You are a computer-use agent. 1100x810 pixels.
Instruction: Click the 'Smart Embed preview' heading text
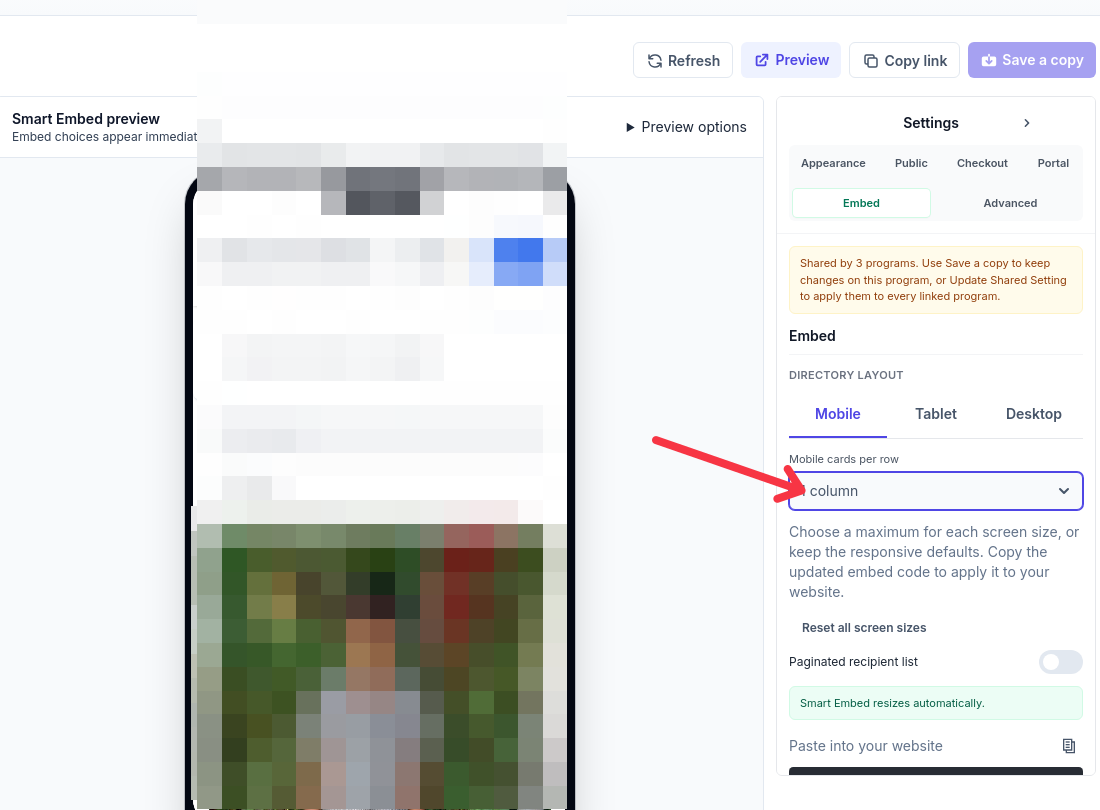(x=86, y=119)
